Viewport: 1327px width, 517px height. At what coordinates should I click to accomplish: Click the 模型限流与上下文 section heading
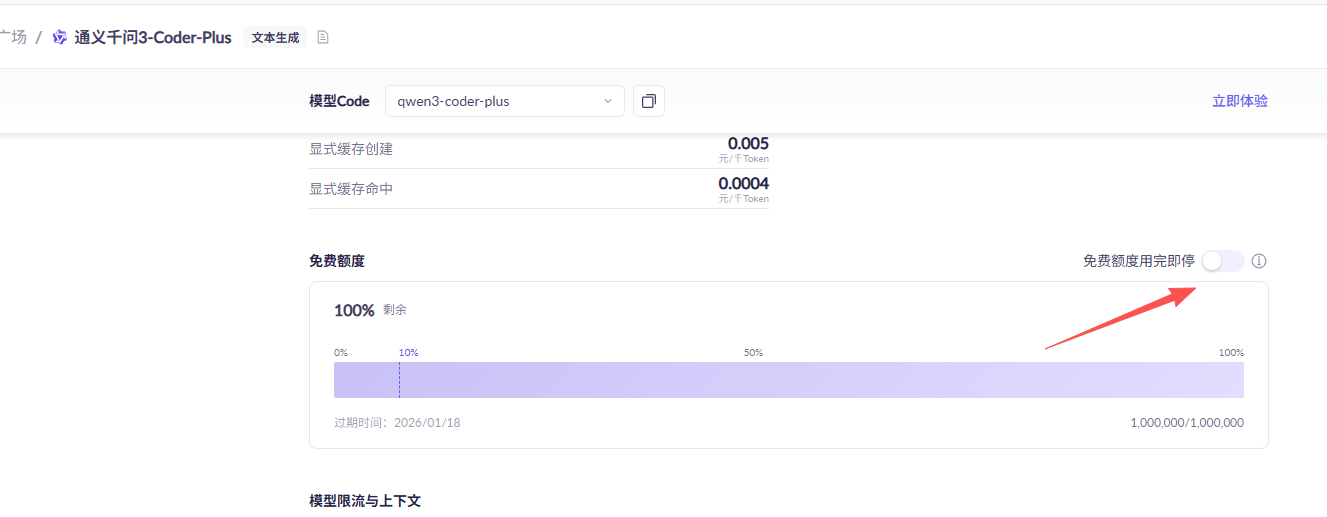pyautogui.click(x=365, y=500)
